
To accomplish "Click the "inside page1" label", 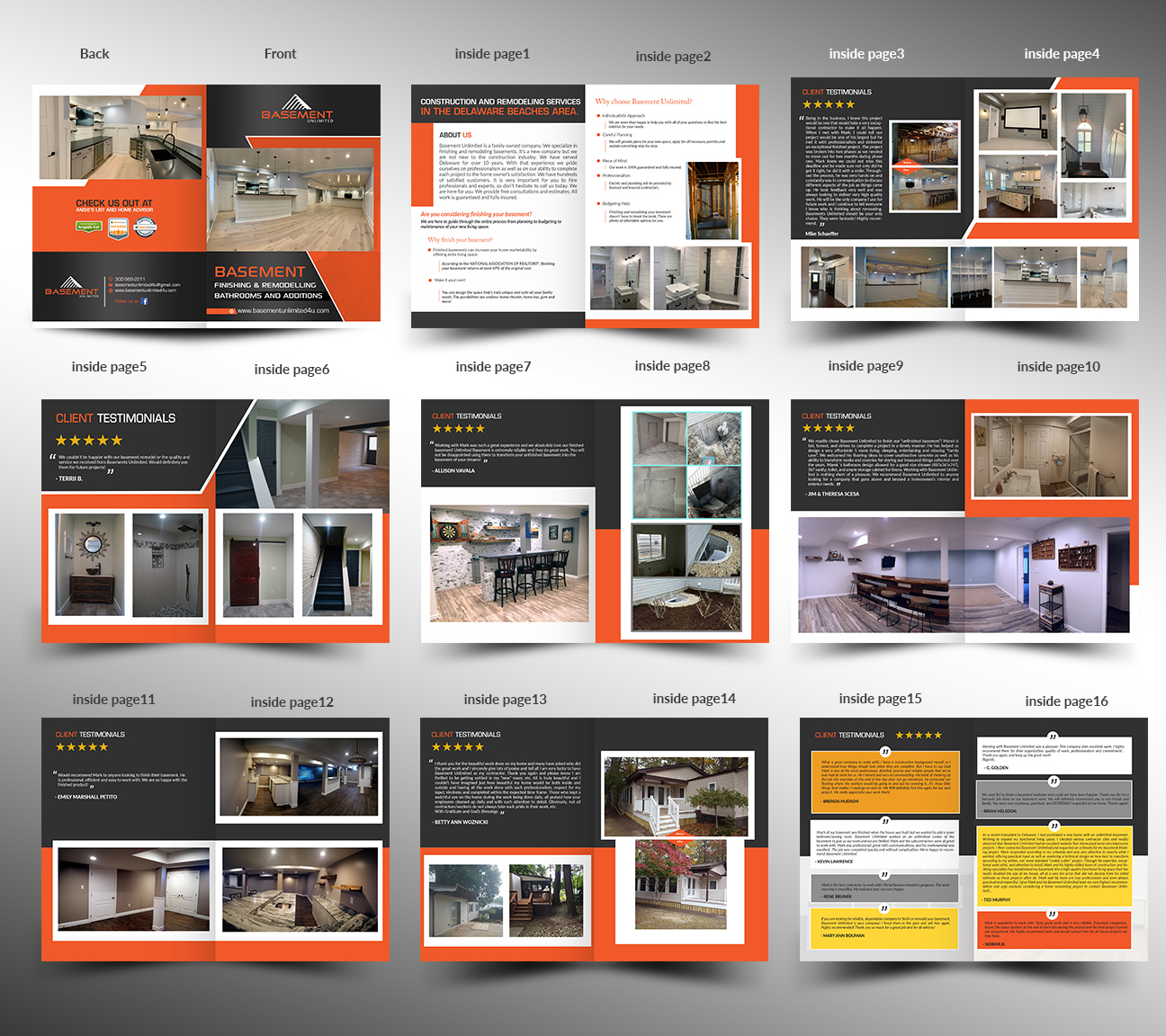I will pos(492,54).
